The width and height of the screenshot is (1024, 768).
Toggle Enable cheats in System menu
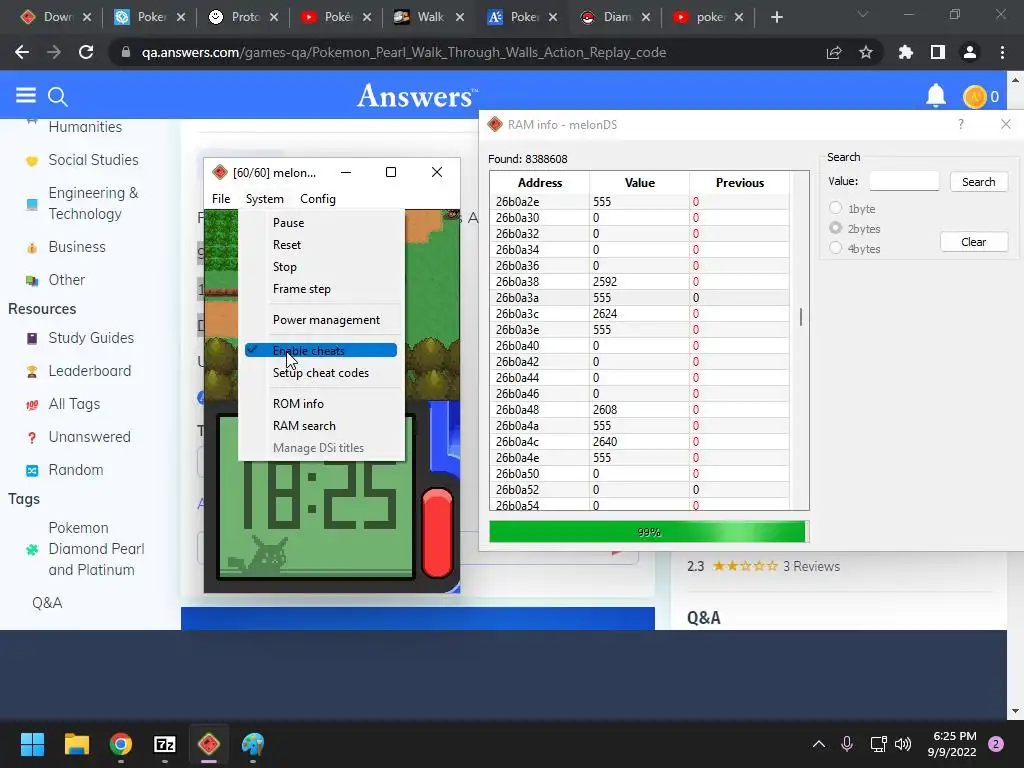coord(321,351)
